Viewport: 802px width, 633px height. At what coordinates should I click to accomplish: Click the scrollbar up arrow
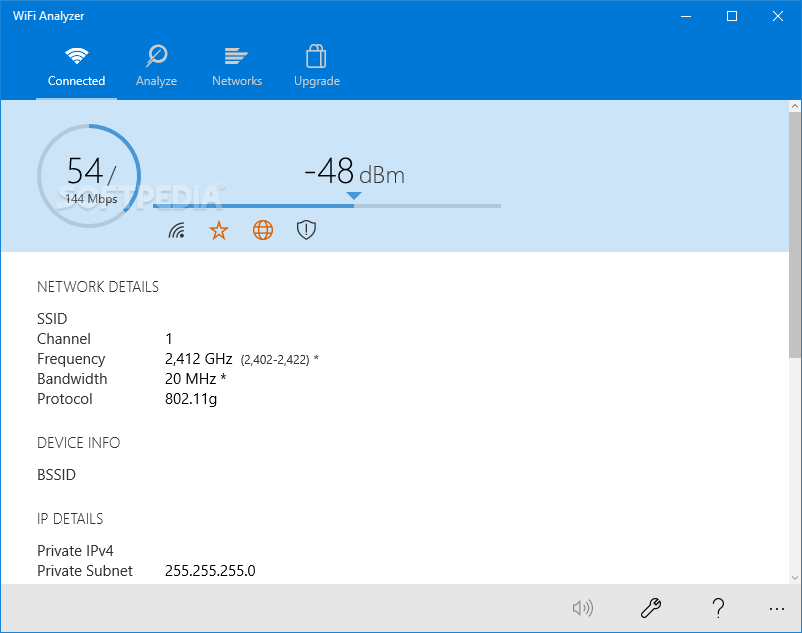794,106
